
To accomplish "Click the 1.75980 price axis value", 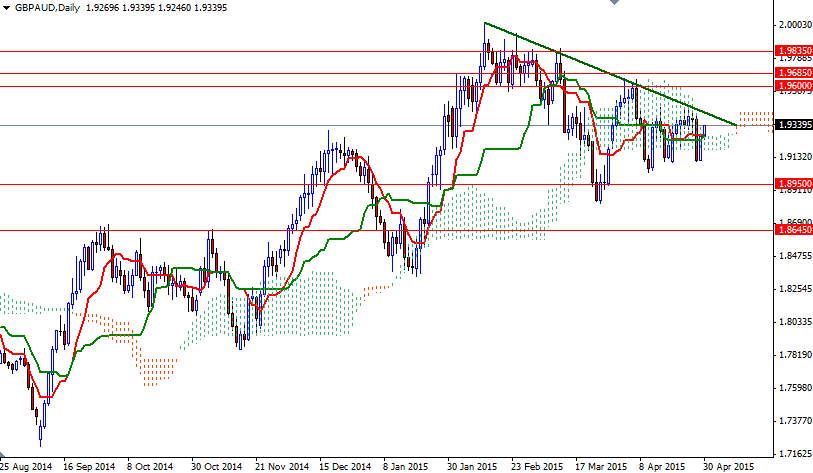I will (795, 388).
